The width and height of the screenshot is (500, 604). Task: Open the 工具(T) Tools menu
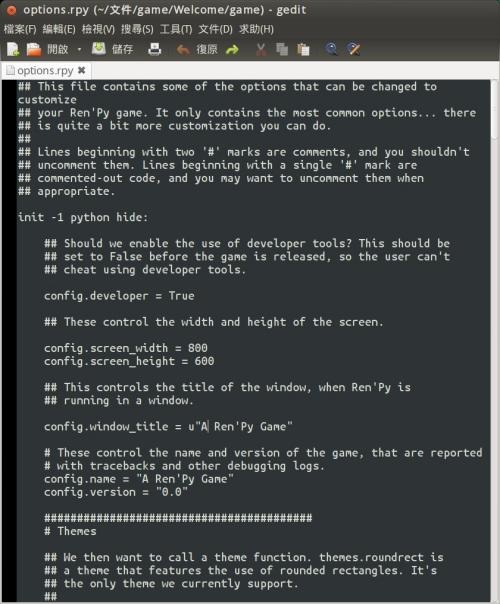pyautogui.click(x=176, y=29)
